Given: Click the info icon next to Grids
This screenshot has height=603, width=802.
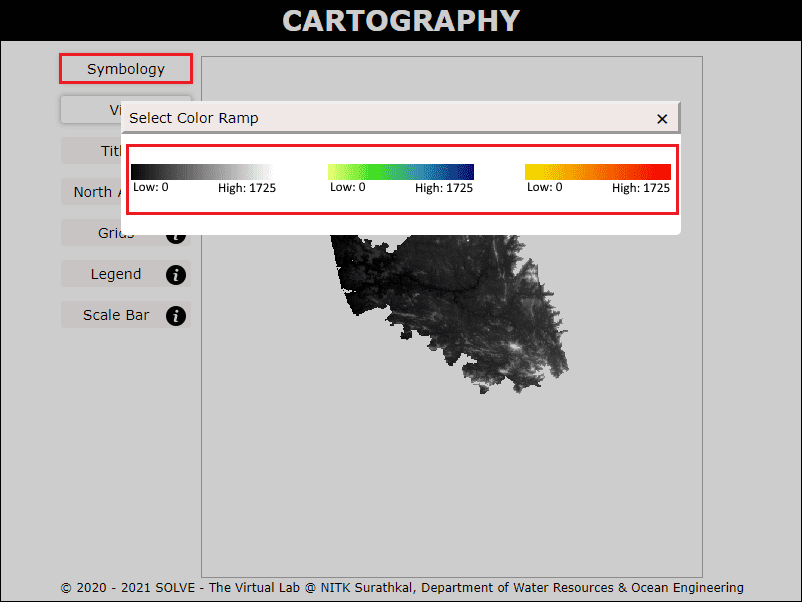Looking at the screenshot, I should 176,235.
